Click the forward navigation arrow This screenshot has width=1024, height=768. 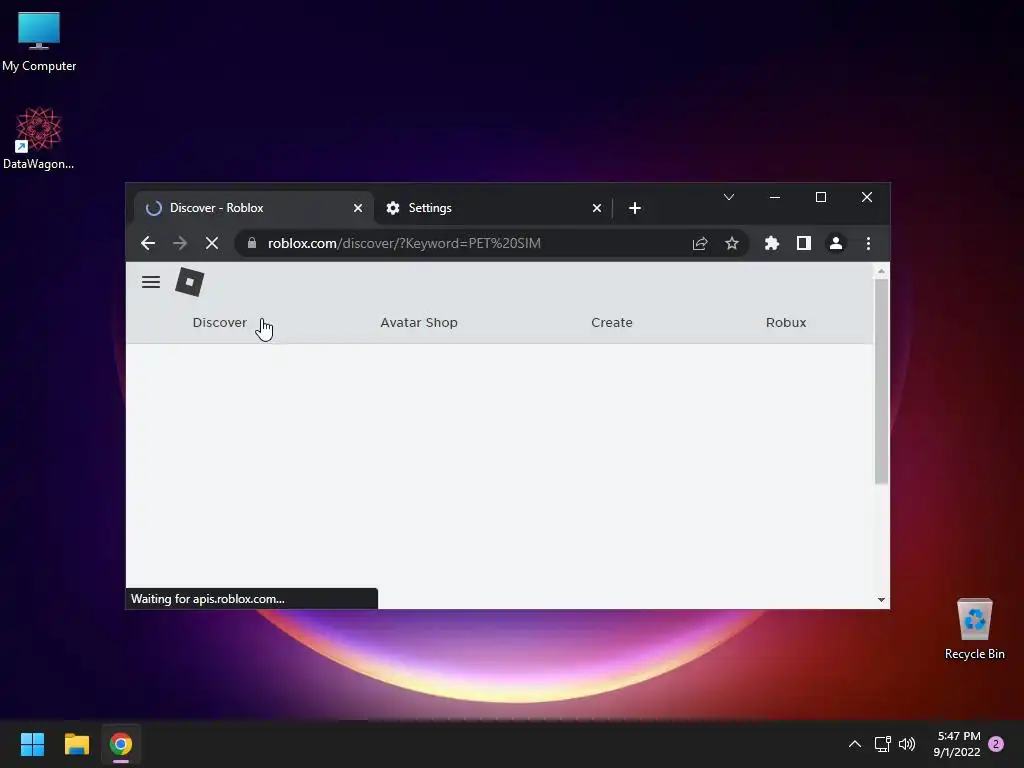180,244
